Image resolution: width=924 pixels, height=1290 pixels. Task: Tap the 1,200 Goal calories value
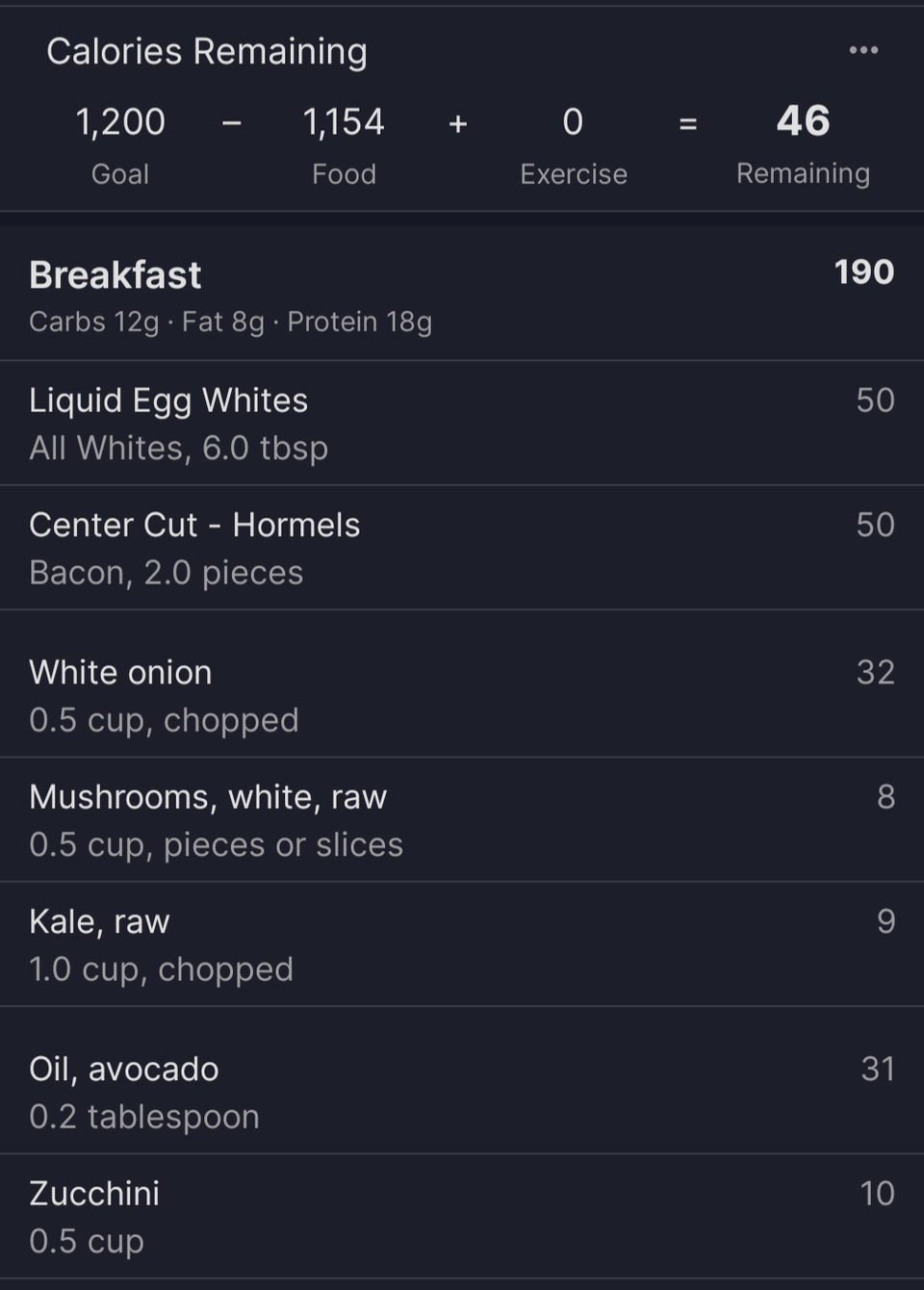coord(120,122)
